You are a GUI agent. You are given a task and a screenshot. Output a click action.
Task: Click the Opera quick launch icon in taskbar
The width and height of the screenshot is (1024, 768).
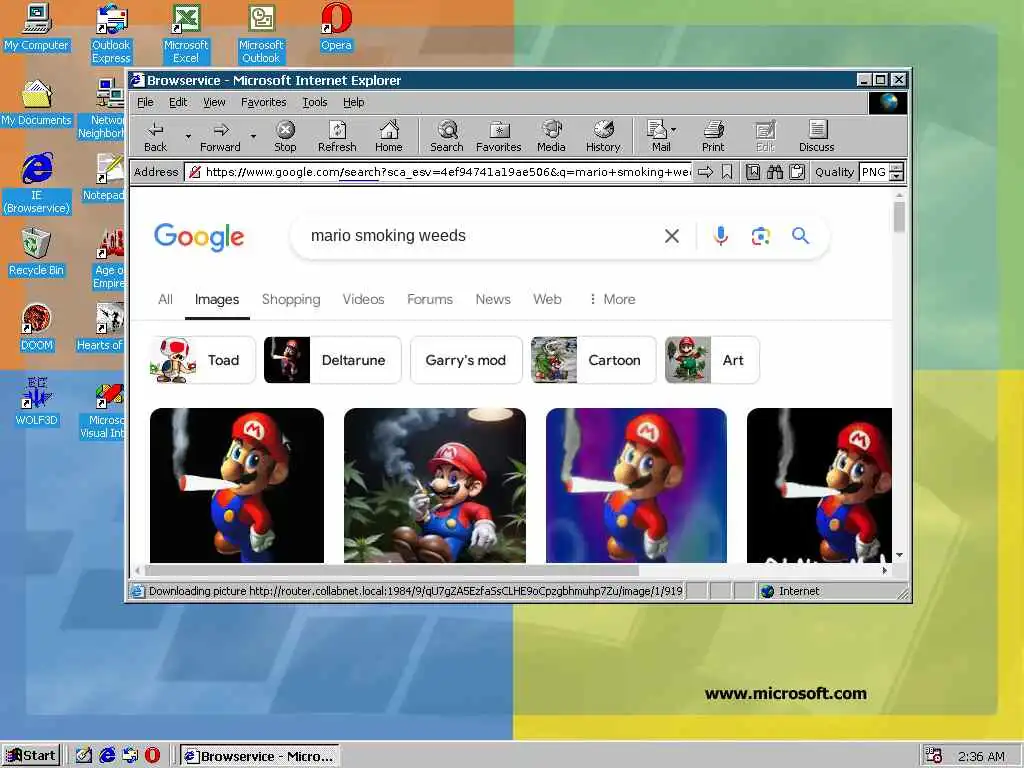pos(152,755)
